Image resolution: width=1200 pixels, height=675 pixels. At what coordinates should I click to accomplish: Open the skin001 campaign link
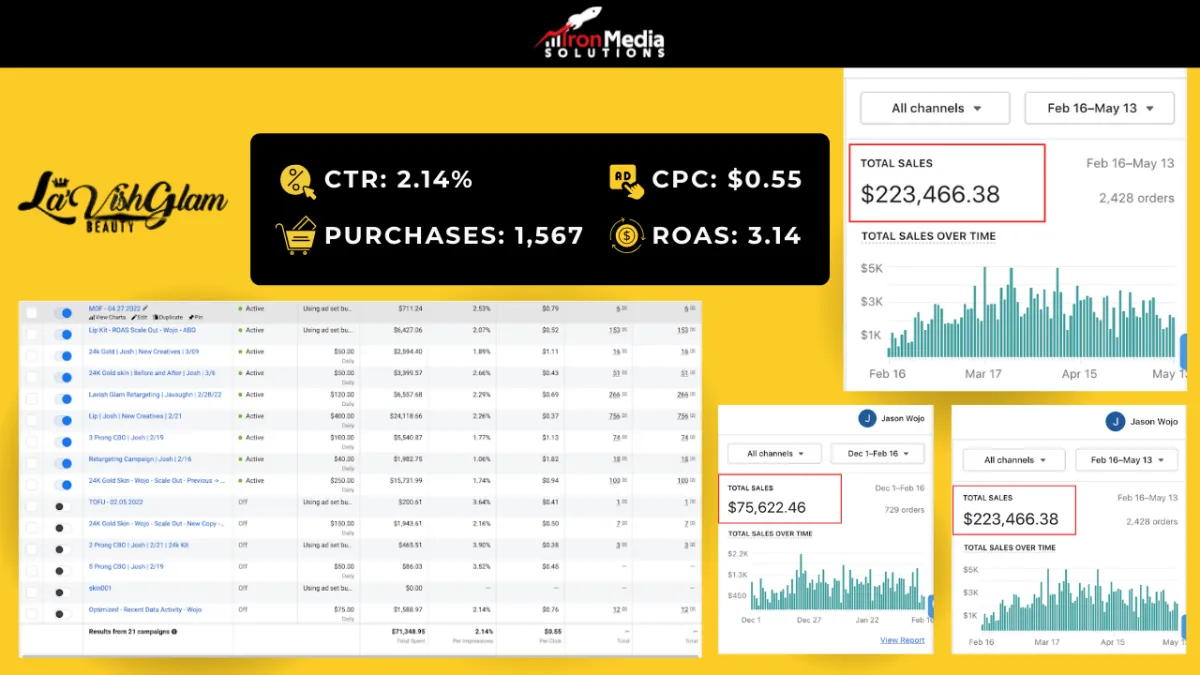99,588
